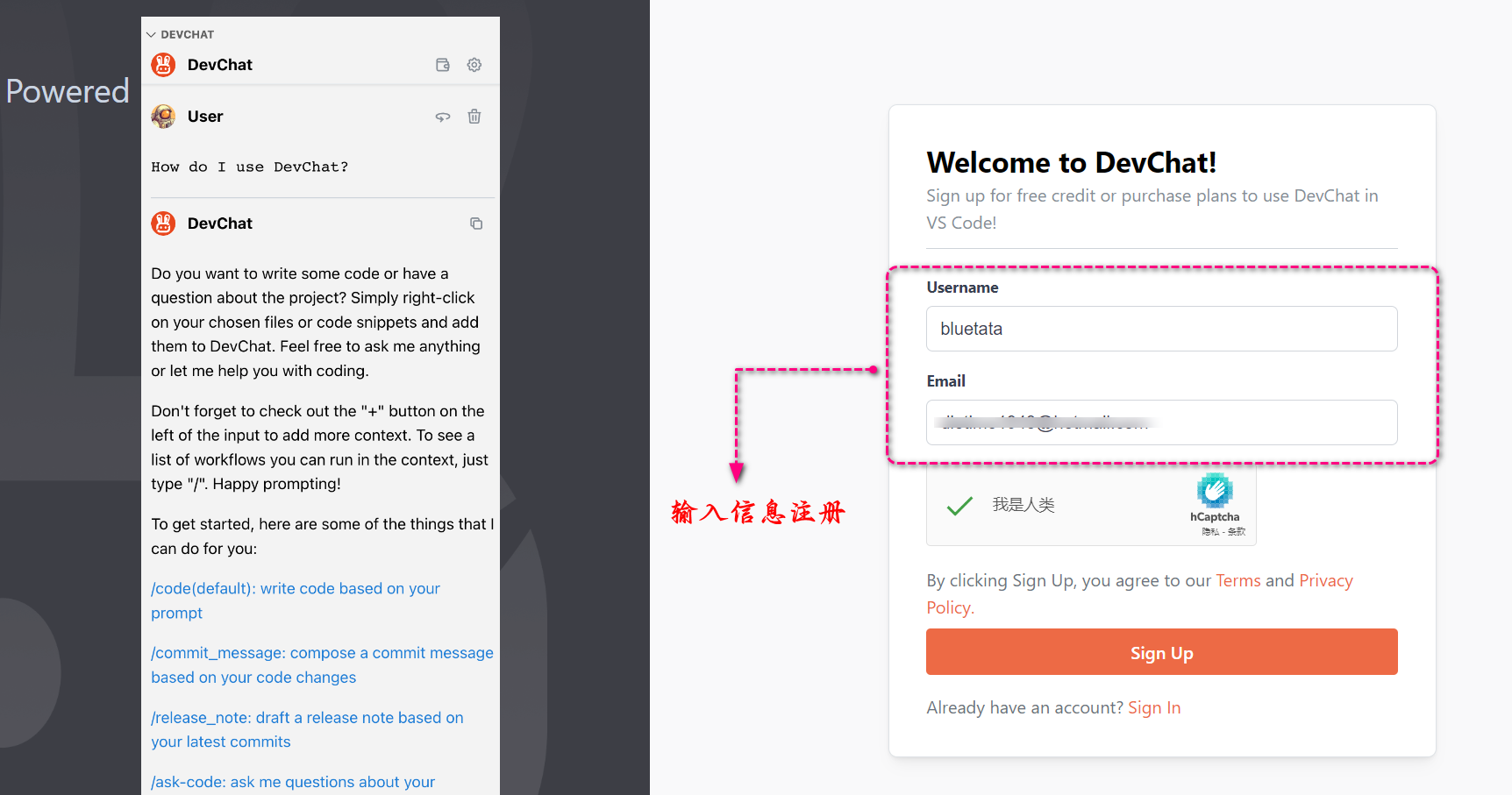The height and width of the screenshot is (795, 1512).
Task: Copy the DevChat response using copy icon
Action: tap(476, 224)
